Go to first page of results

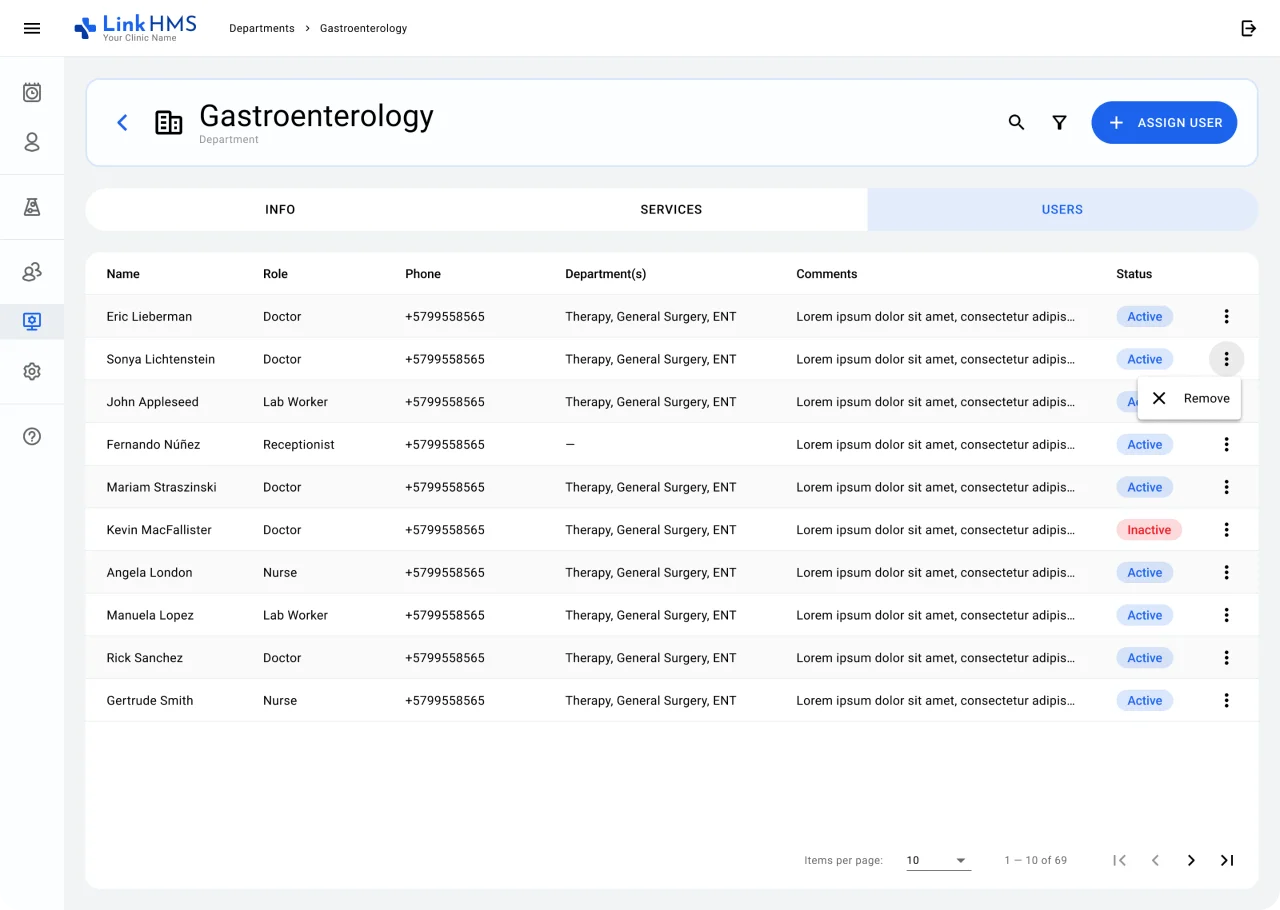point(1120,860)
